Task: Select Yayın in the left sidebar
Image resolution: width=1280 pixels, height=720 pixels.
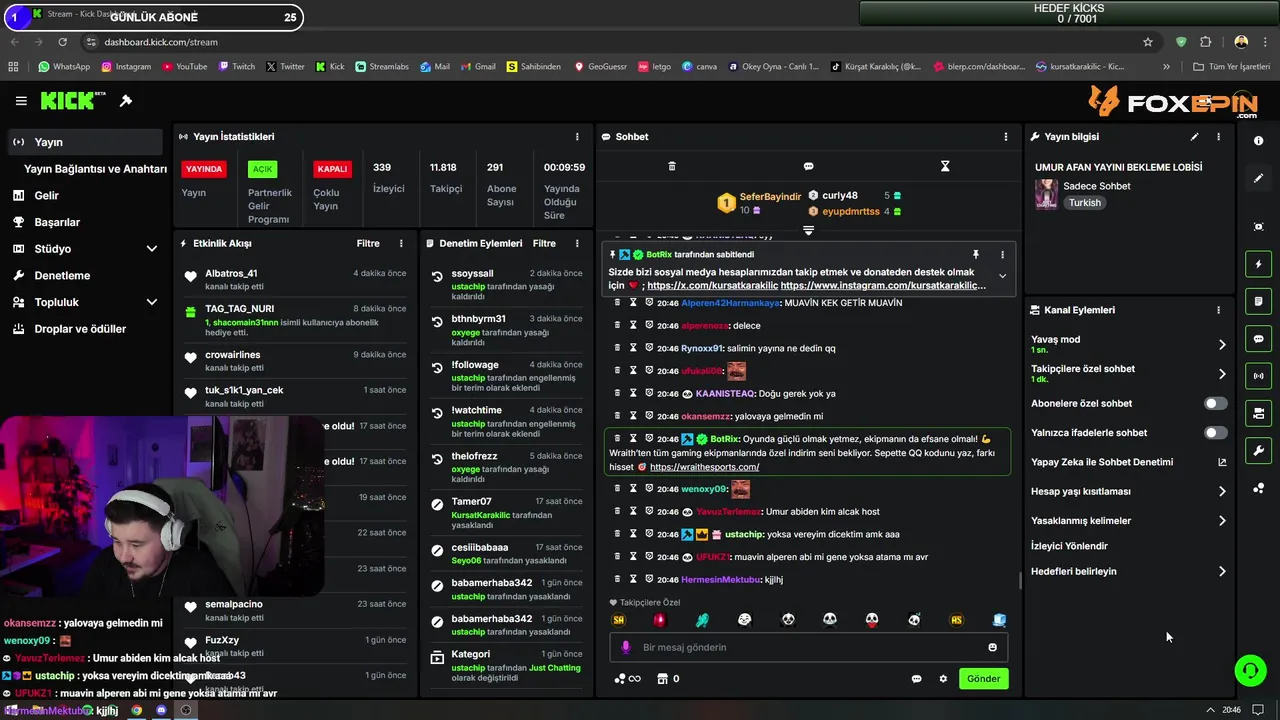Action: pyautogui.click(x=85, y=142)
